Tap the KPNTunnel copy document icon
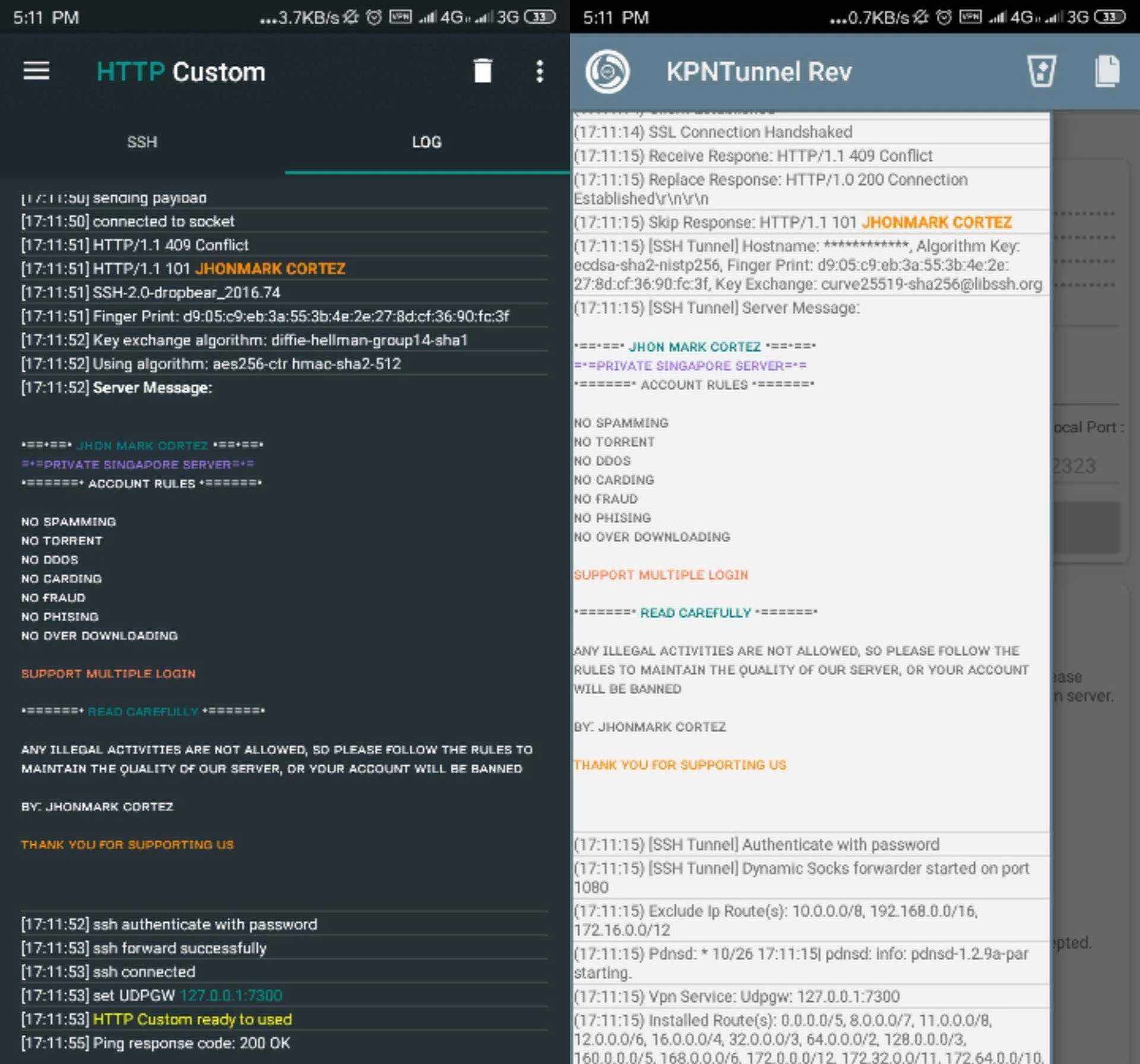This screenshot has width=1140, height=1064. tap(1107, 71)
